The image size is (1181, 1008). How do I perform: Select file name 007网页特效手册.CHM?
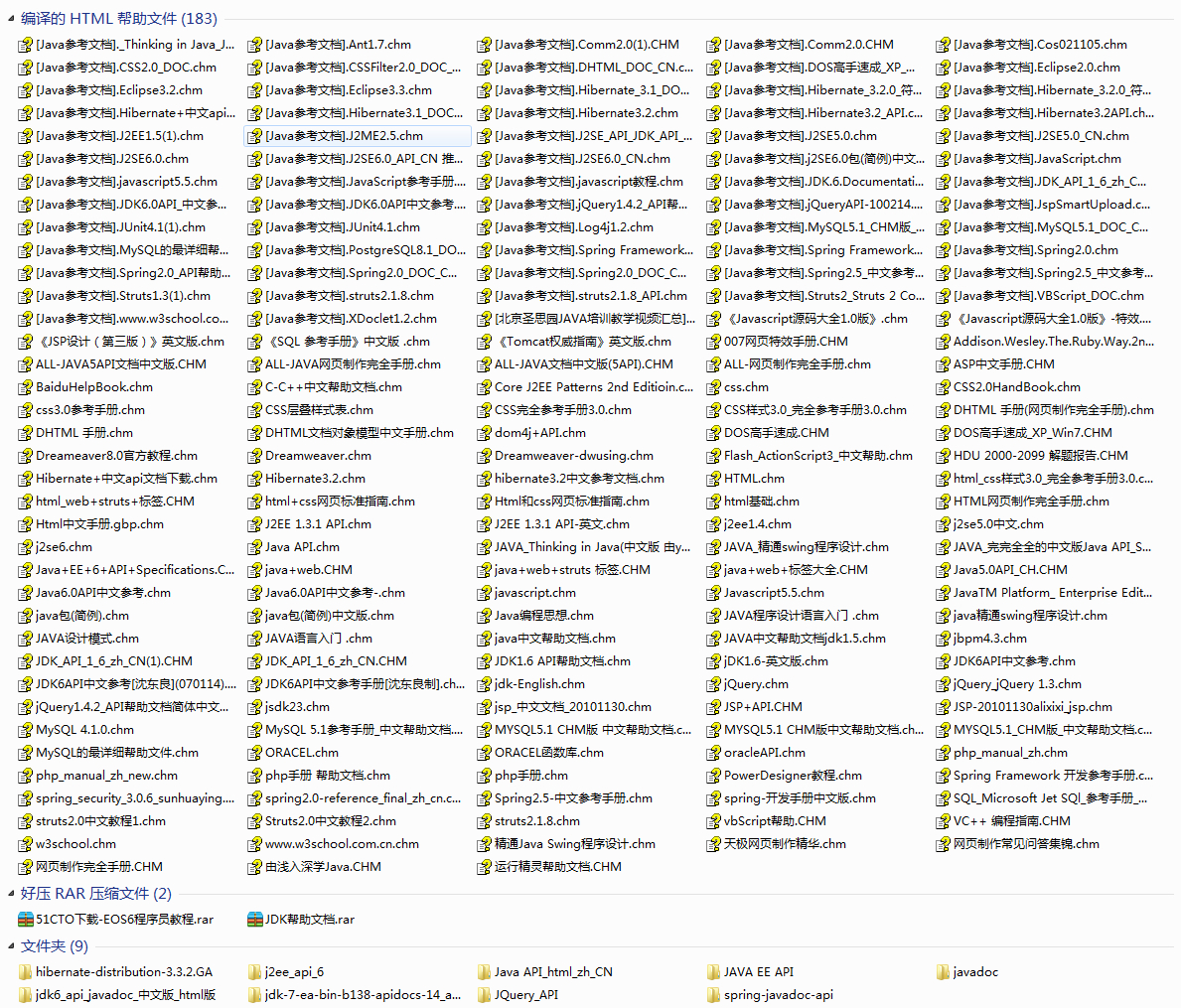[787, 342]
